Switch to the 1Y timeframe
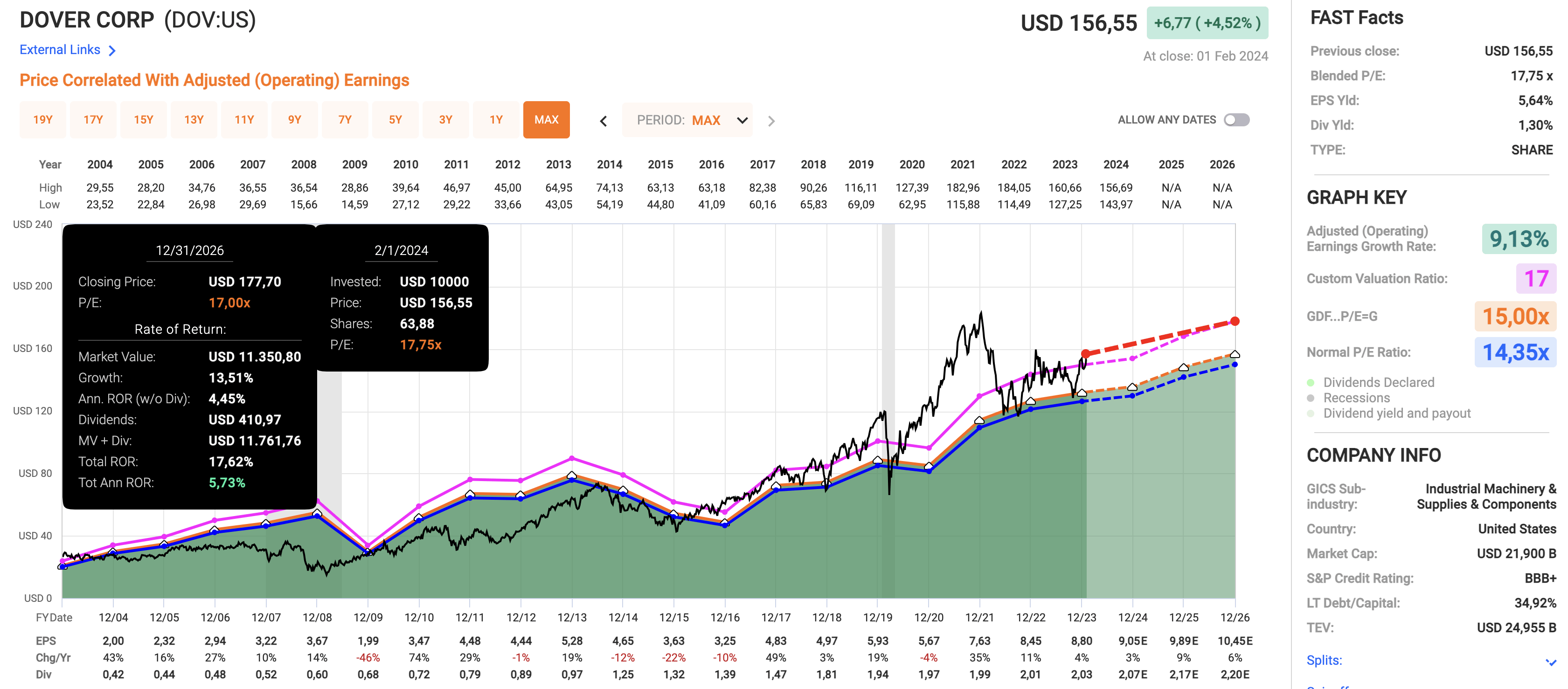 pyautogui.click(x=495, y=120)
